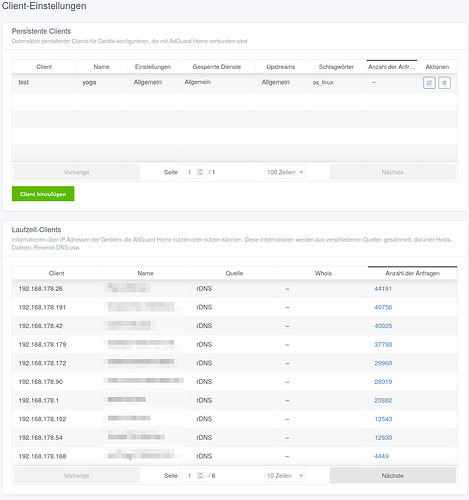Viewport: 469px width, 500px height.
Task: Select IP address 192.168.178.168
Action: pos(42,456)
